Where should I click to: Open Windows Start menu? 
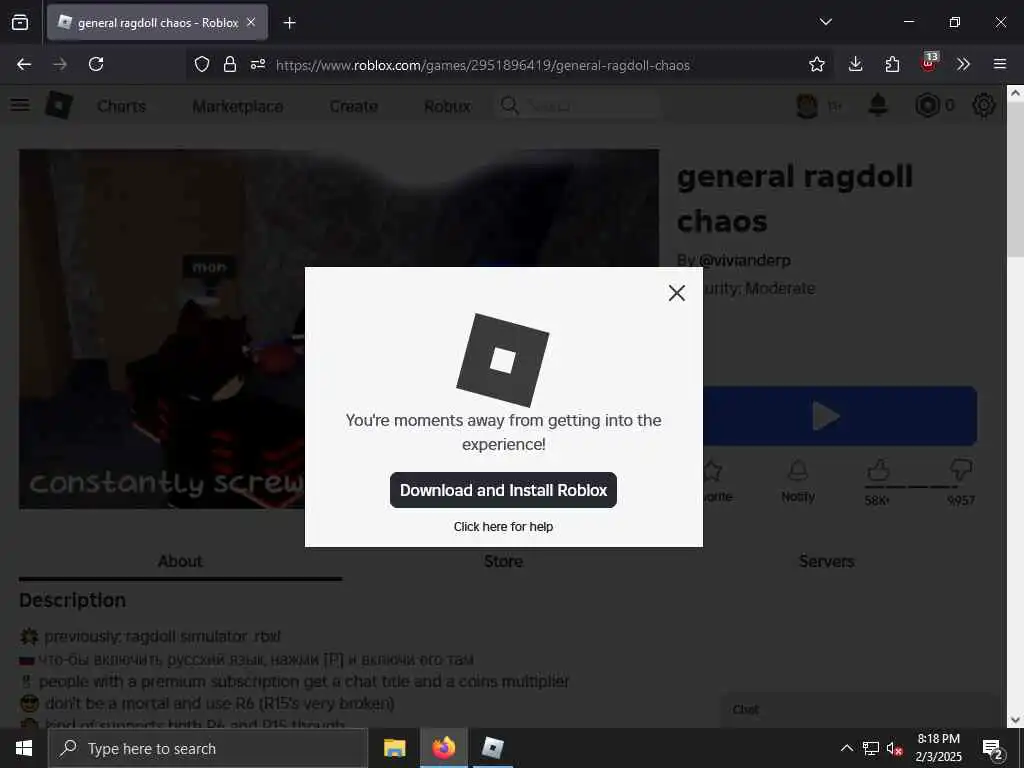(24, 748)
